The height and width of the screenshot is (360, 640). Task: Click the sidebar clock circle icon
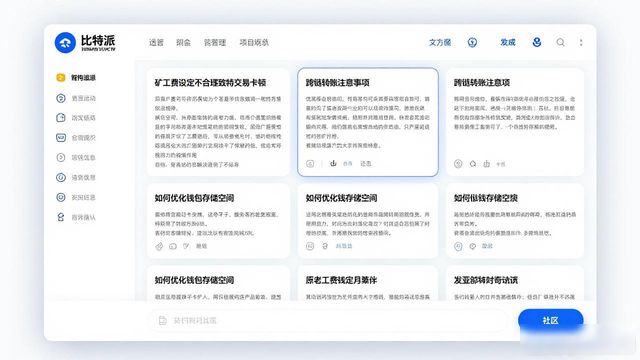(x=61, y=178)
